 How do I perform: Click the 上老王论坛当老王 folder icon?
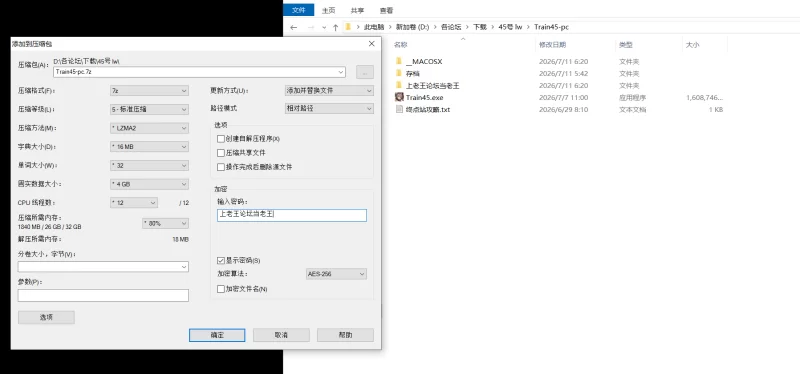(399, 85)
